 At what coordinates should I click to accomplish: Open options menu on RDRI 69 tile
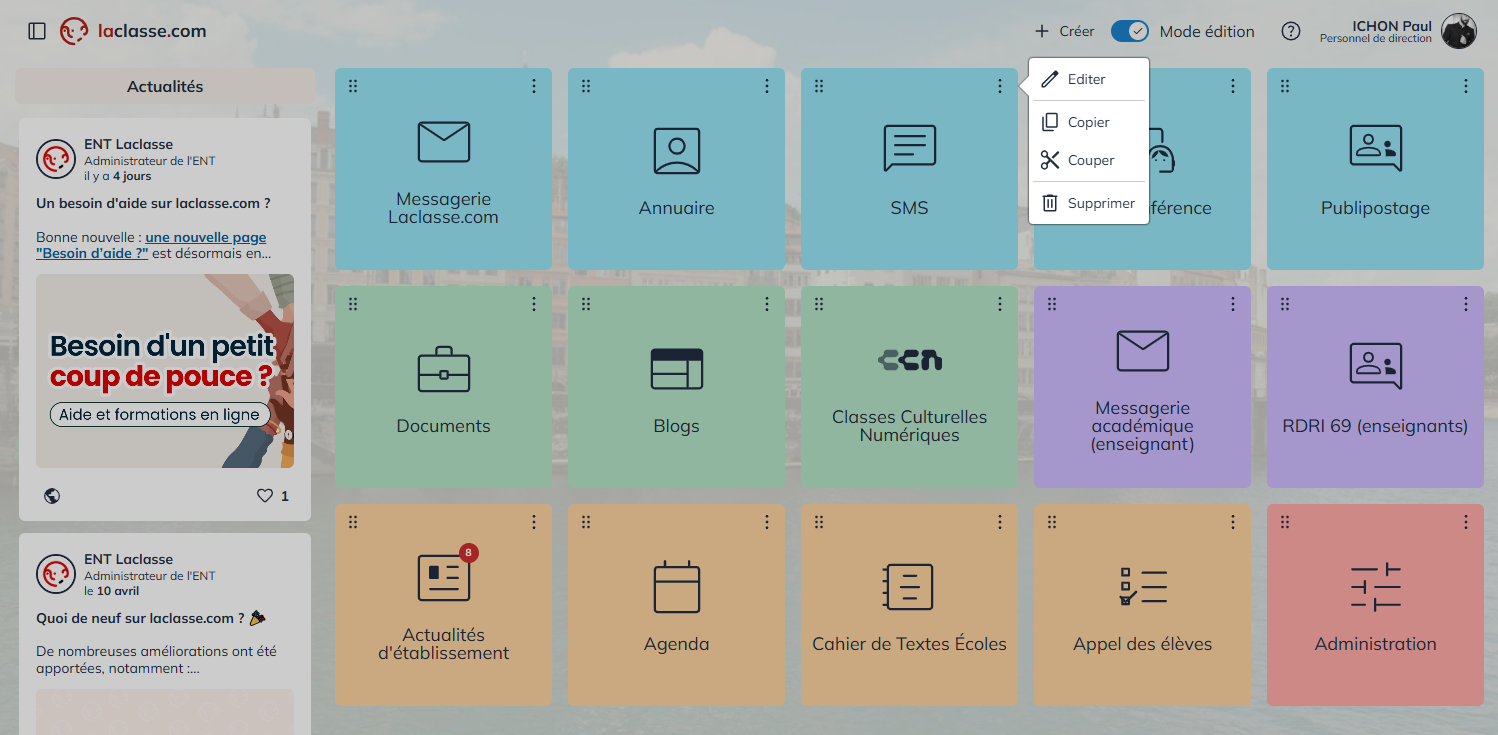[x=1466, y=304]
